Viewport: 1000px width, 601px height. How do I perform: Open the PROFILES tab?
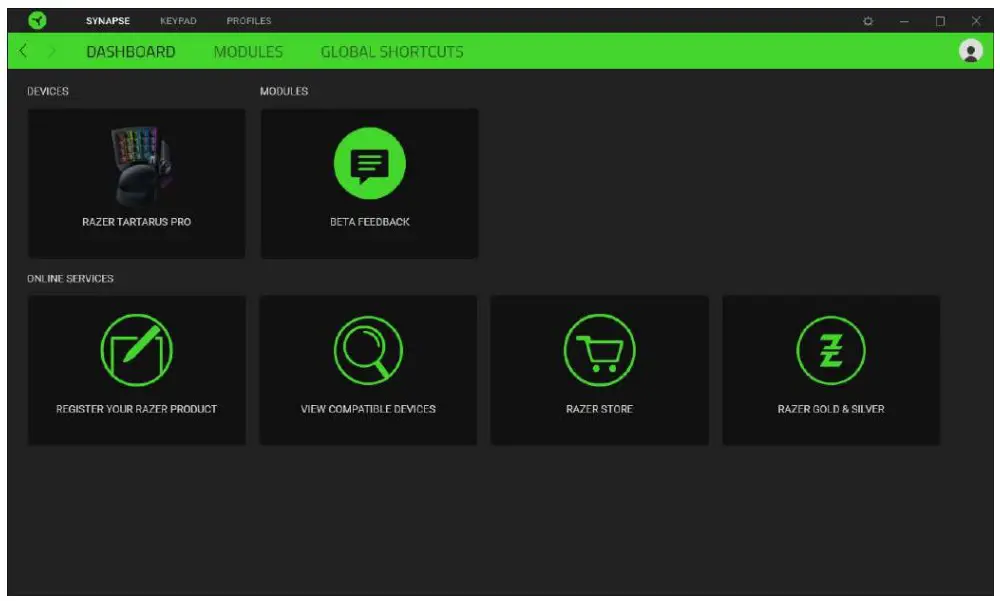coord(249,19)
